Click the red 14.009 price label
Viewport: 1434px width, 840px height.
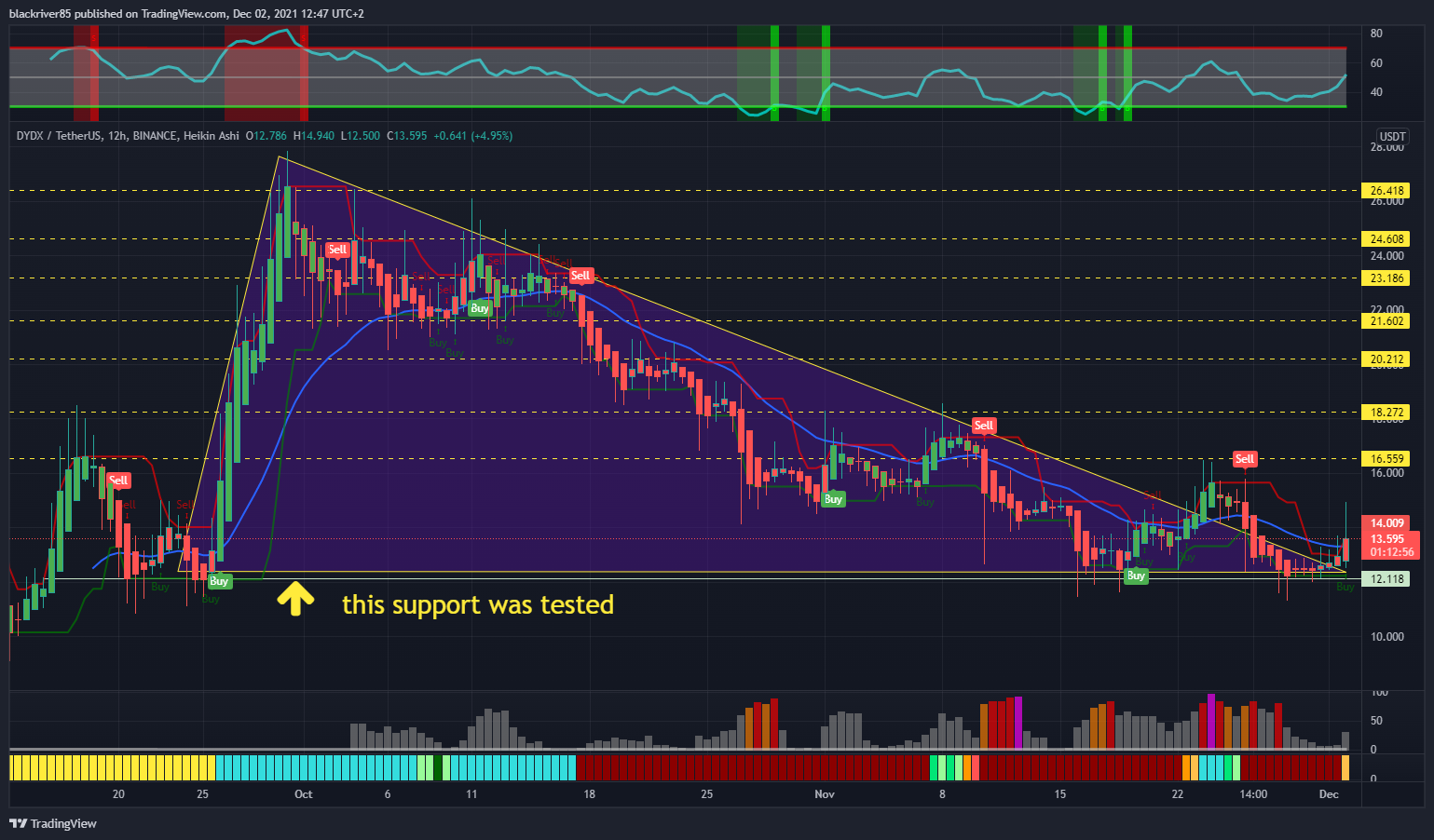[1386, 523]
